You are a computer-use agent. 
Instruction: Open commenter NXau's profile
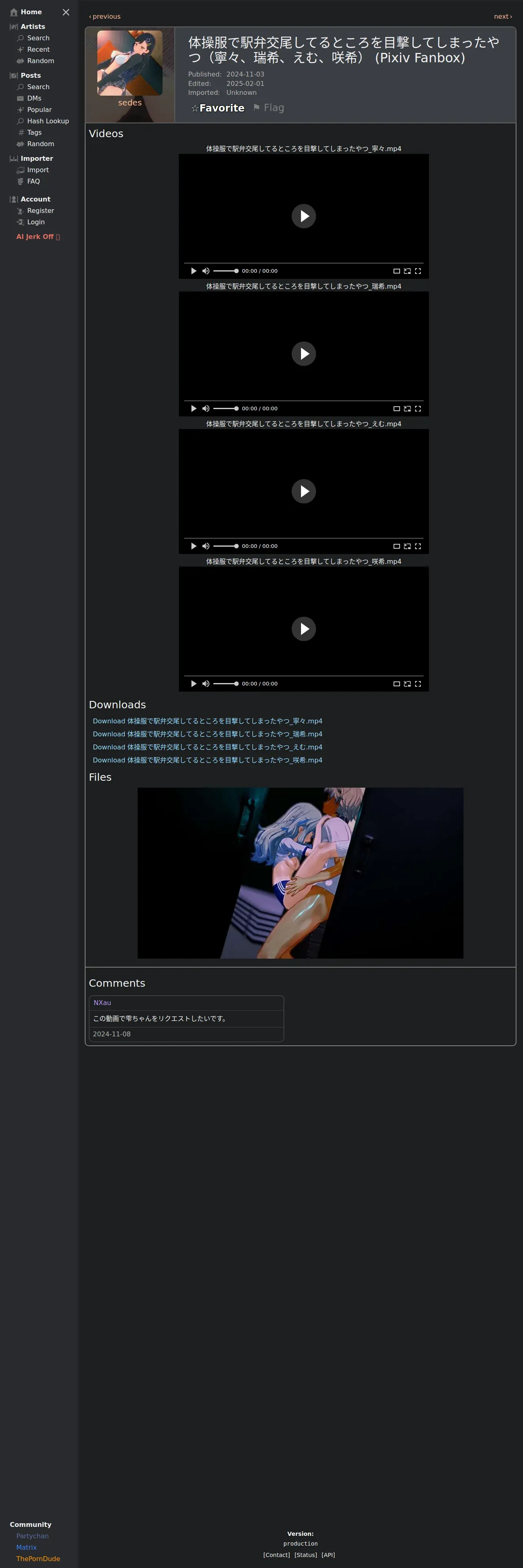click(x=102, y=1003)
